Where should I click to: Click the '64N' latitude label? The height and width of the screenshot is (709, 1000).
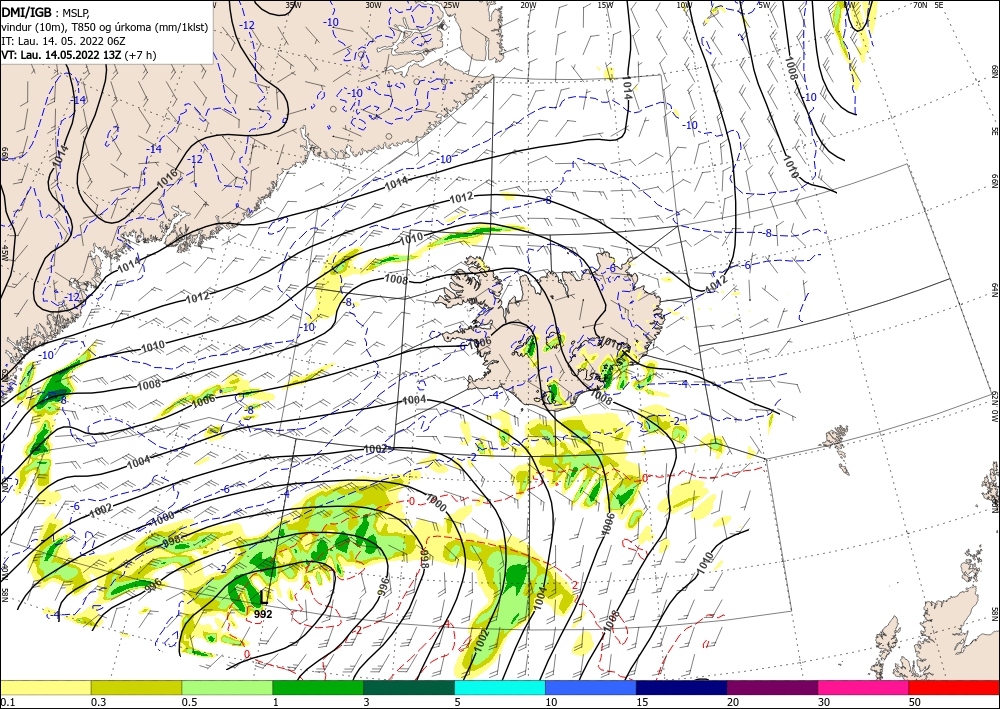[994, 289]
